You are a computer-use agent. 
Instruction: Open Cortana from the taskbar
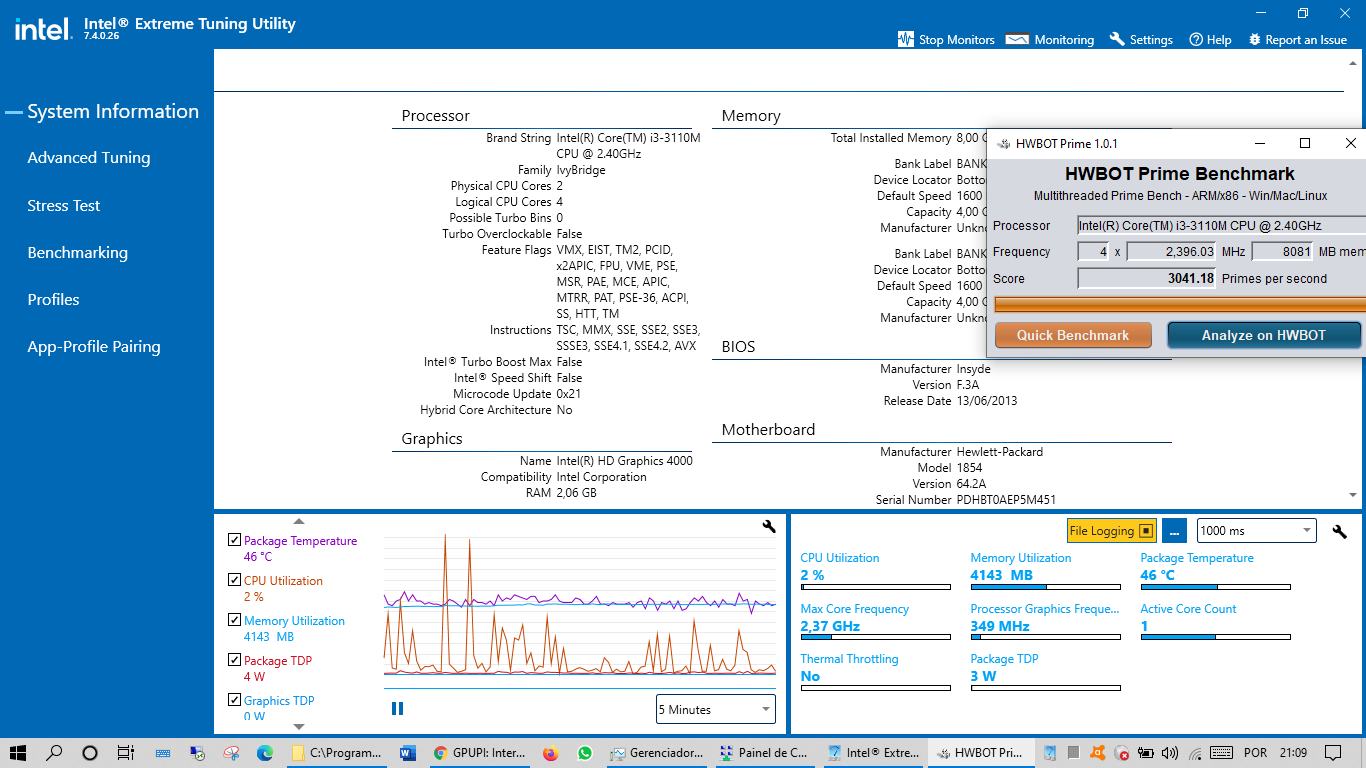pyautogui.click(x=89, y=753)
